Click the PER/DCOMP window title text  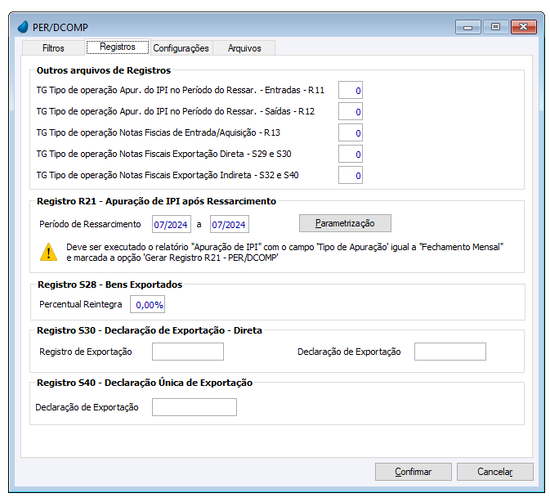pyautogui.click(x=60, y=27)
